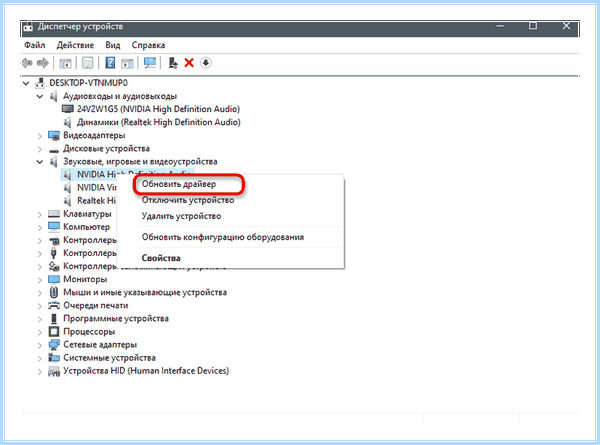Viewport: 600px width, 445px height.
Task: Open the Файл menu
Action: click(35, 45)
